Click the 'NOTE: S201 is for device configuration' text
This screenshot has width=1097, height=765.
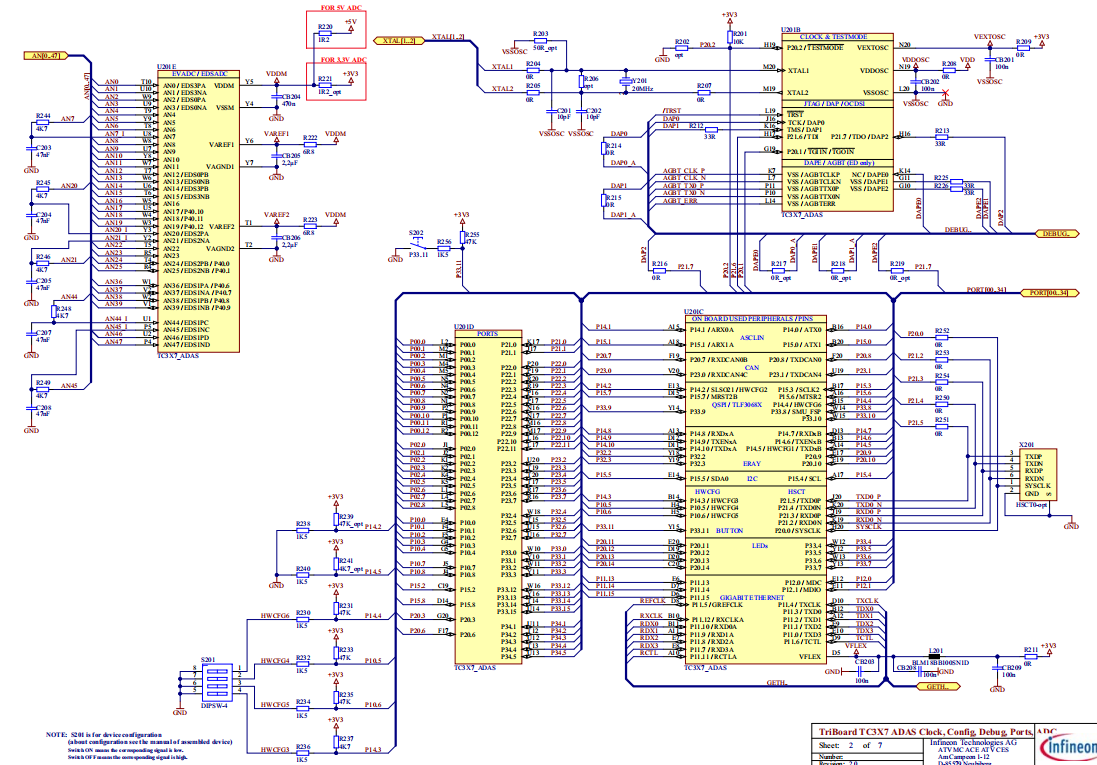coord(104,735)
